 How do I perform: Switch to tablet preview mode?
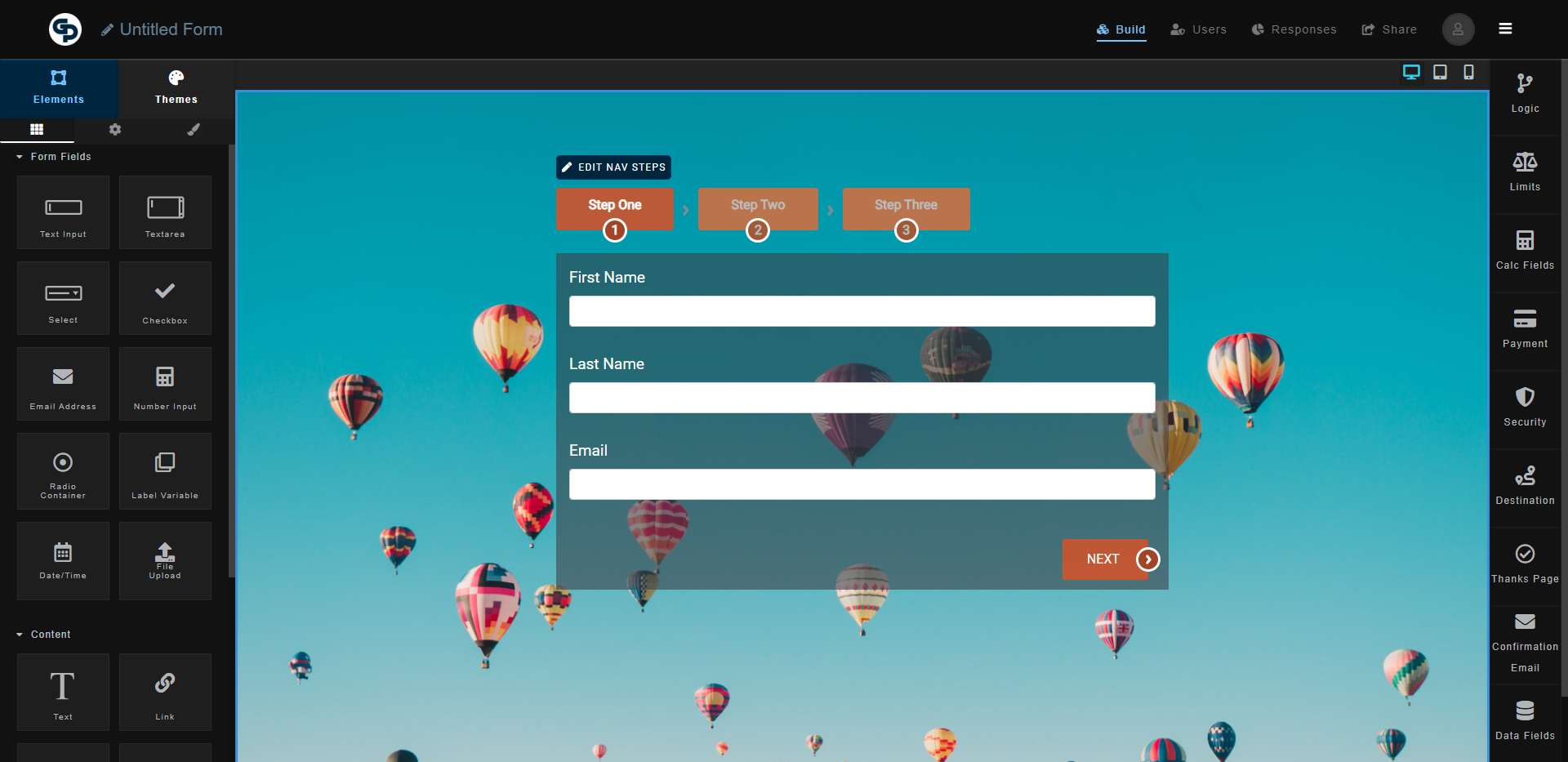[1440, 72]
